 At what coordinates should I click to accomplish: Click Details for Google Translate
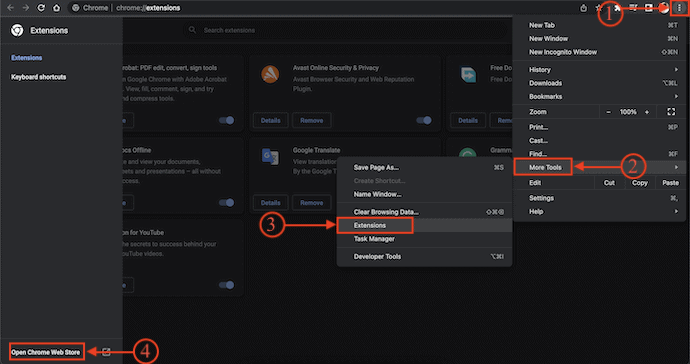271,202
